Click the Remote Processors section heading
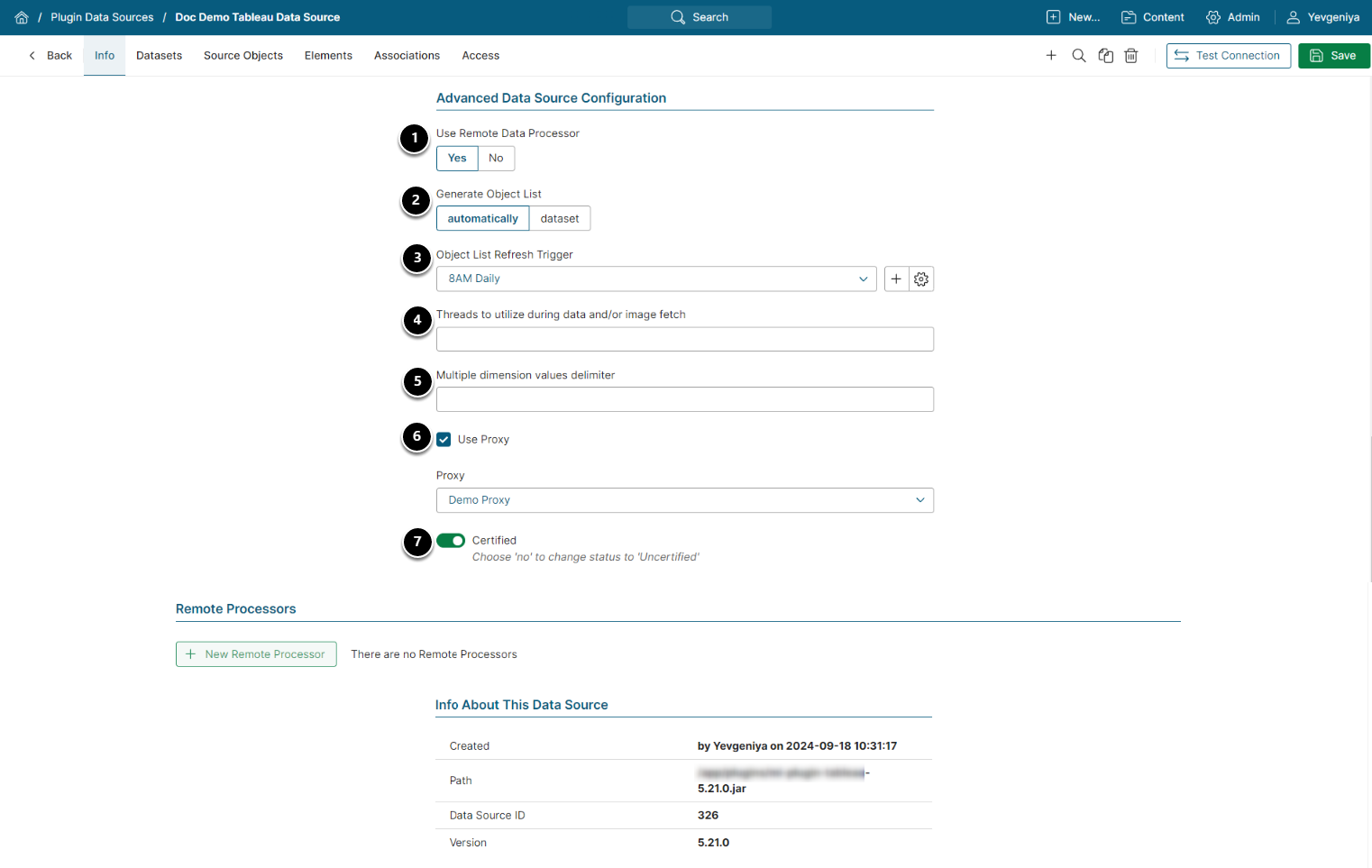The image size is (1372, 868). click(235, 609)
